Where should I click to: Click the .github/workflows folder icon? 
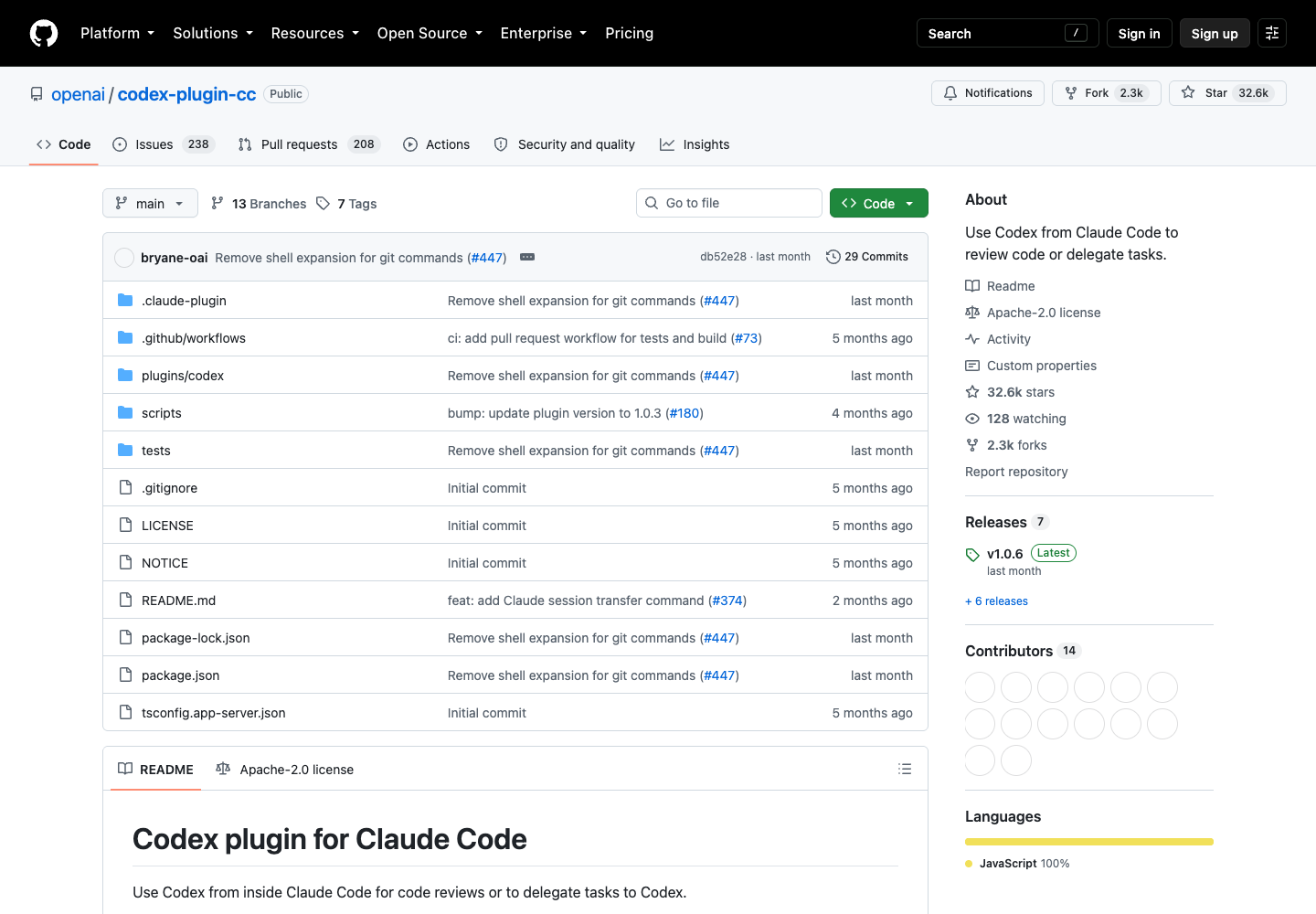125,338
